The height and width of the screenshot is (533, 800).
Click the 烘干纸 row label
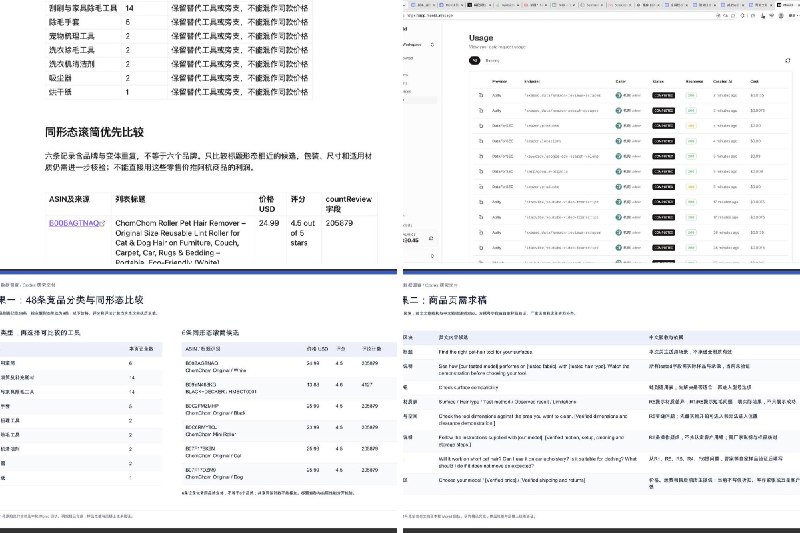tap(60, 92)
